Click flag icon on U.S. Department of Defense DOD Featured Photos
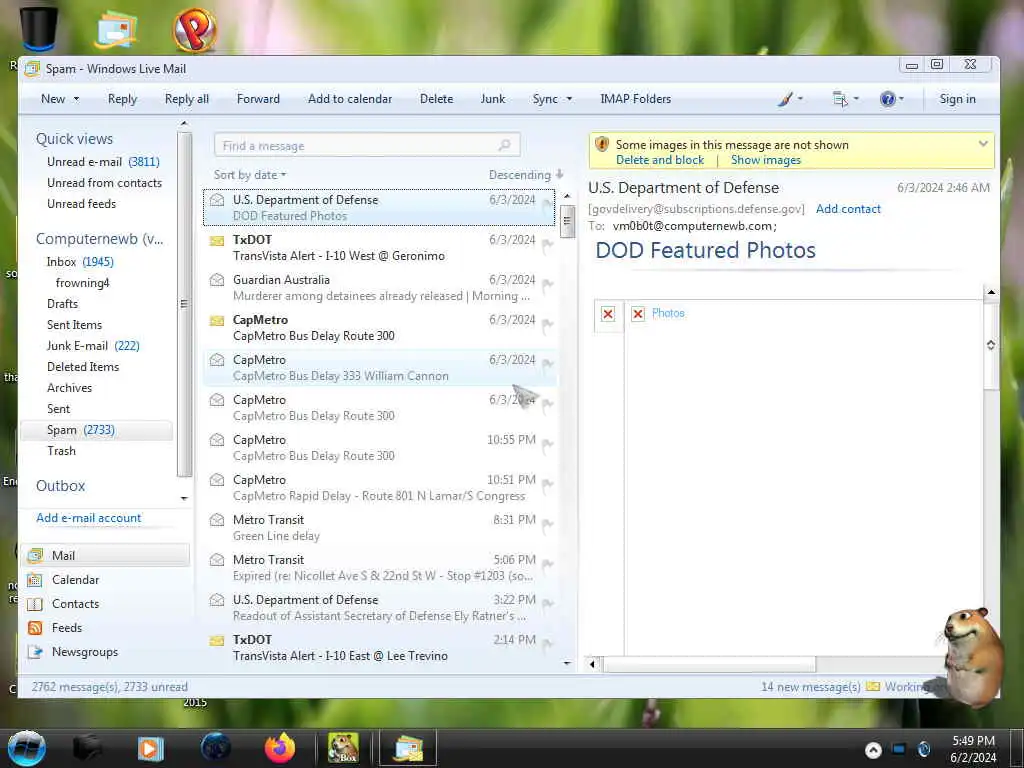Image resolution: width=1024 pixels, height=768 pixels. pos(547,206)
